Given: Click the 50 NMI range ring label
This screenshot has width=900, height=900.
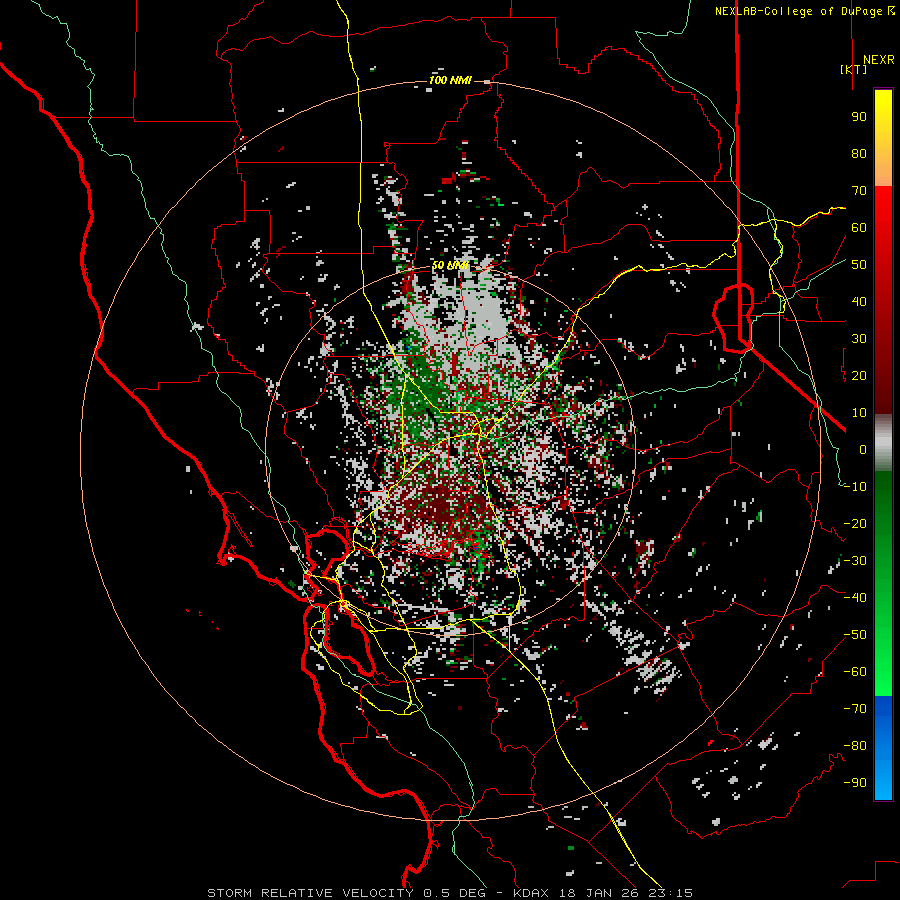Looking at the screenshot, I should click(450, 265).
